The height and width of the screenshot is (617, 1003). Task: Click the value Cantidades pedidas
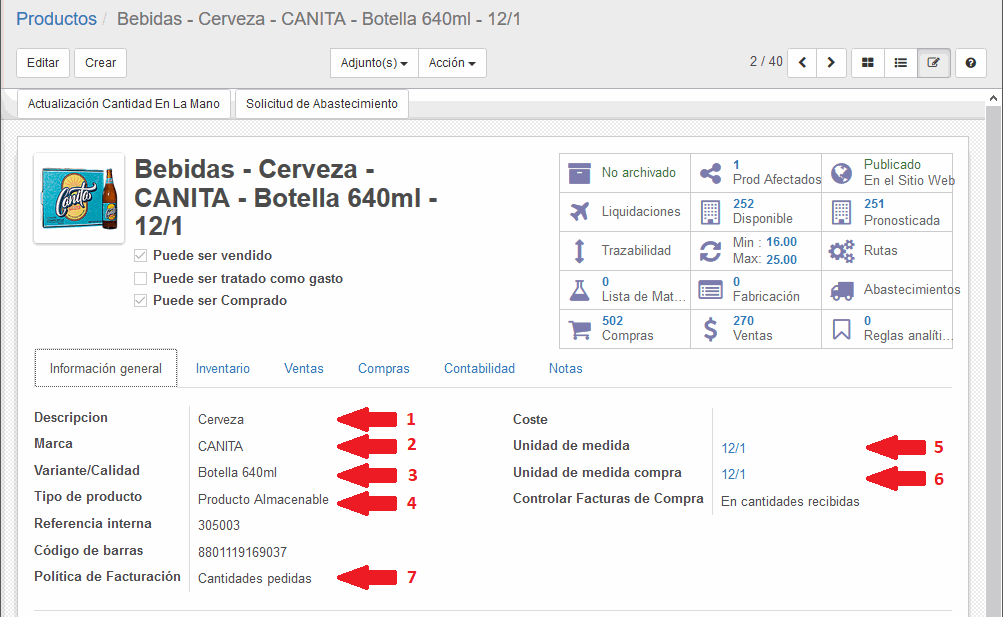coord(255,579)
